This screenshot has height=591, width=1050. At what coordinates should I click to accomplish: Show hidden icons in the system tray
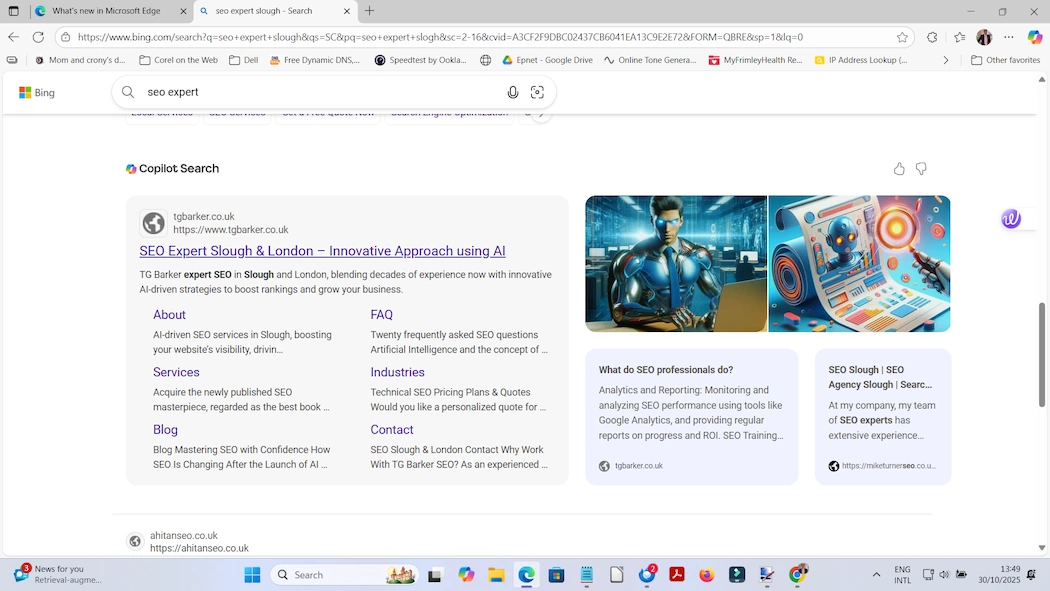(x=875, y=575)
